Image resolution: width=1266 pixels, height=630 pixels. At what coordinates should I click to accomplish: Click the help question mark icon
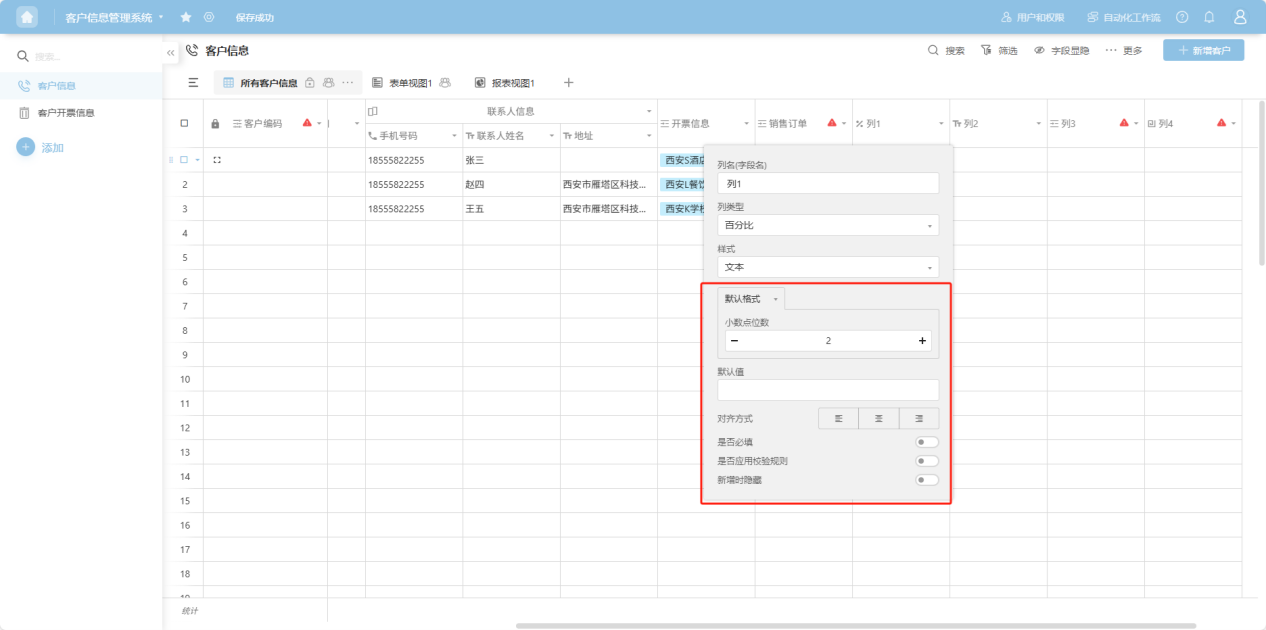tap(1182, 17)
